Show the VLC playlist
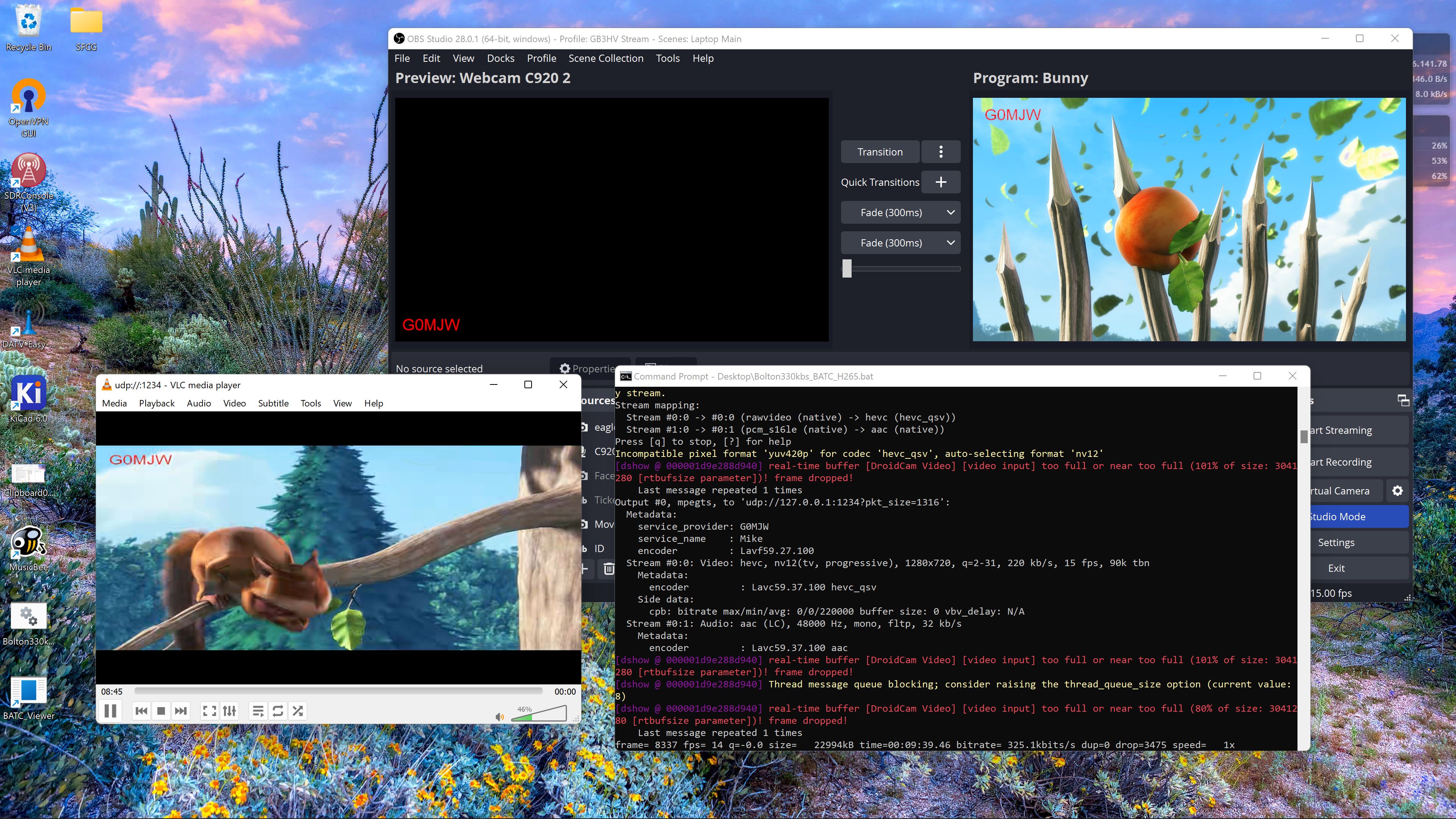This screenshot has width=1456, height=819. point(258,711)
